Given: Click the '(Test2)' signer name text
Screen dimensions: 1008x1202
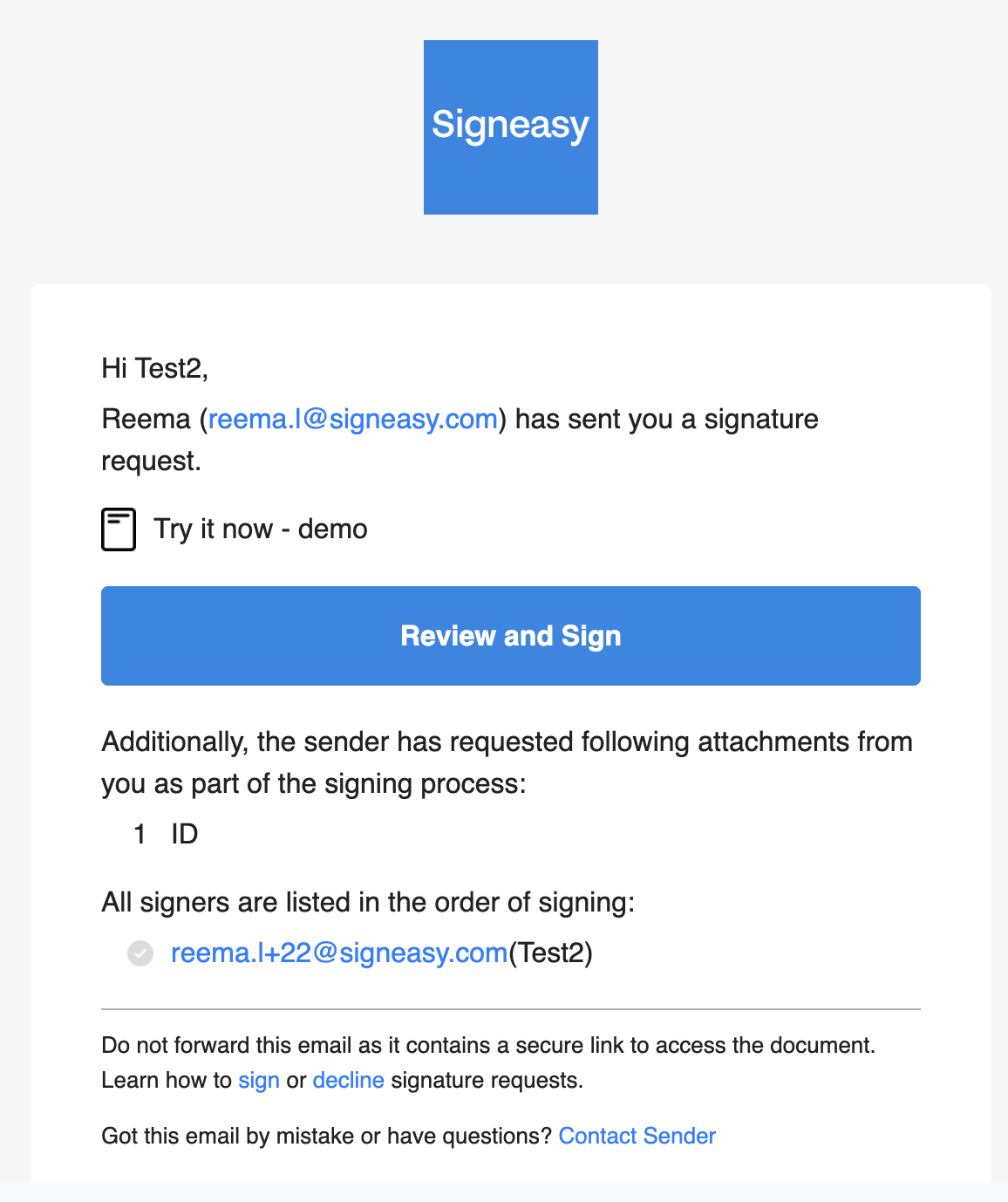Looking at the screenshot, I should (x=551, y=953).
